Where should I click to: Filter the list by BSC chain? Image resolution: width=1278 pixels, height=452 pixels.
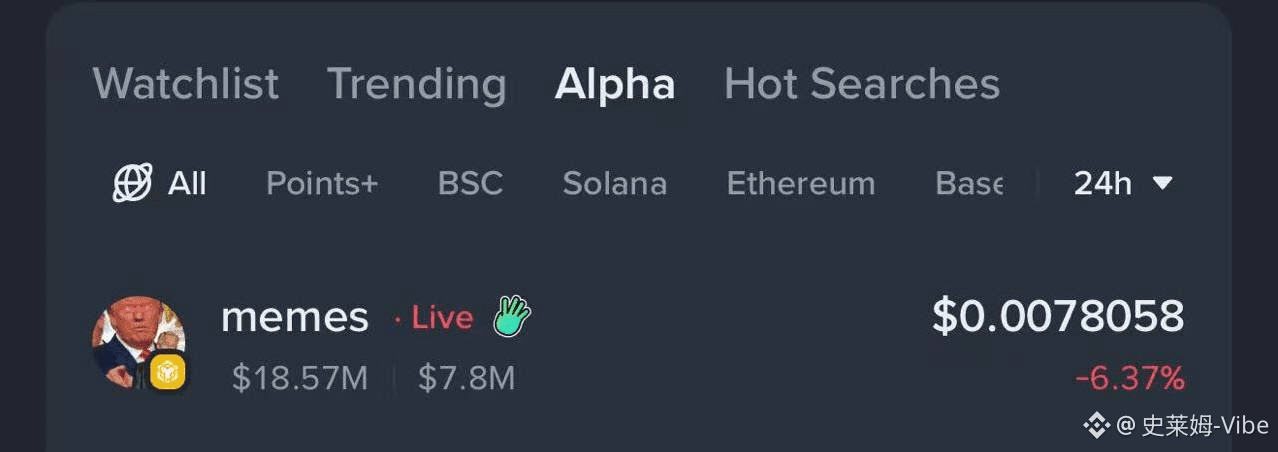(x=470, y=184)
